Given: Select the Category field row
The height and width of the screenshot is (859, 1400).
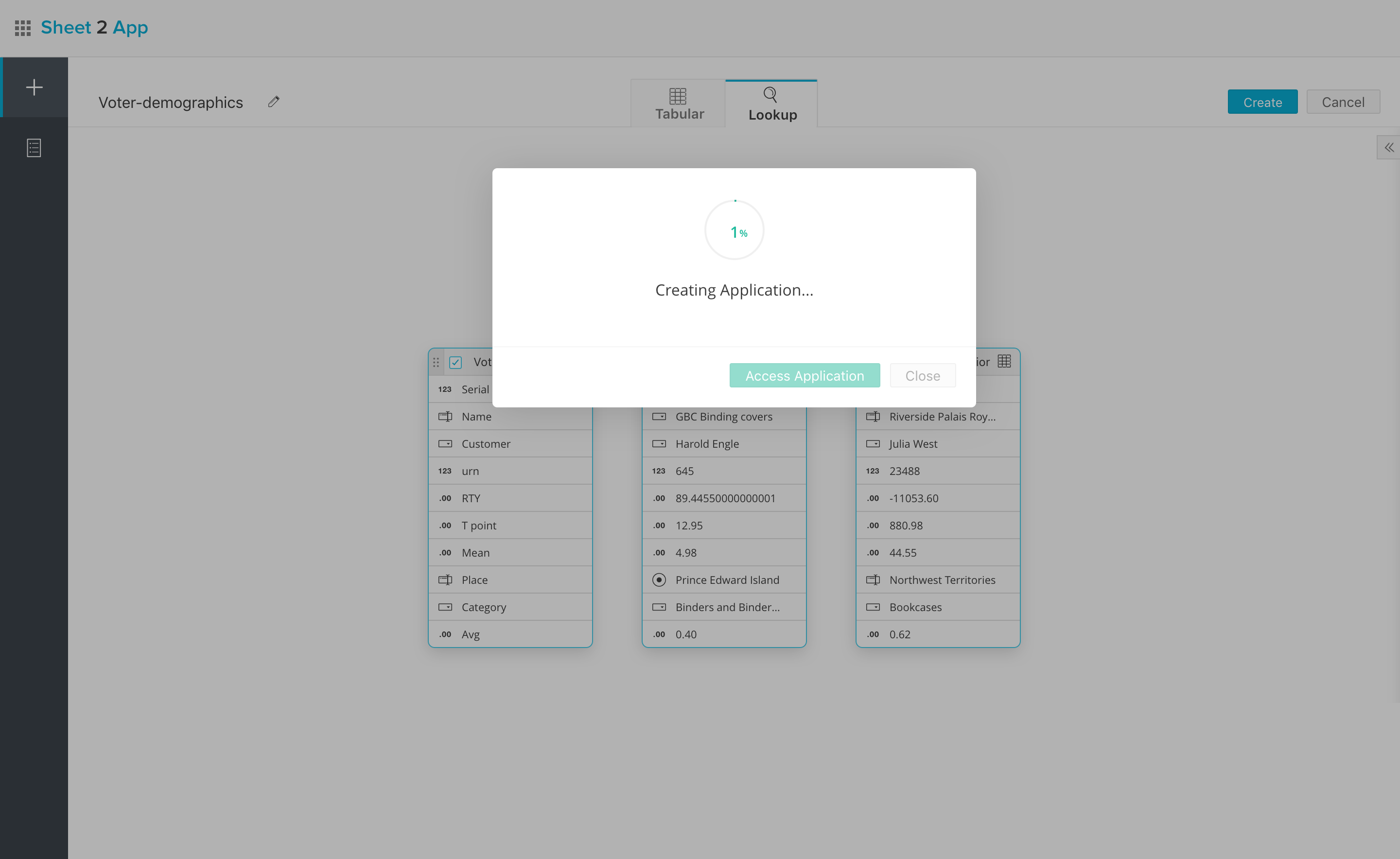Looking at the screenshot, I should pyautogui.click(x=510, y=607).
